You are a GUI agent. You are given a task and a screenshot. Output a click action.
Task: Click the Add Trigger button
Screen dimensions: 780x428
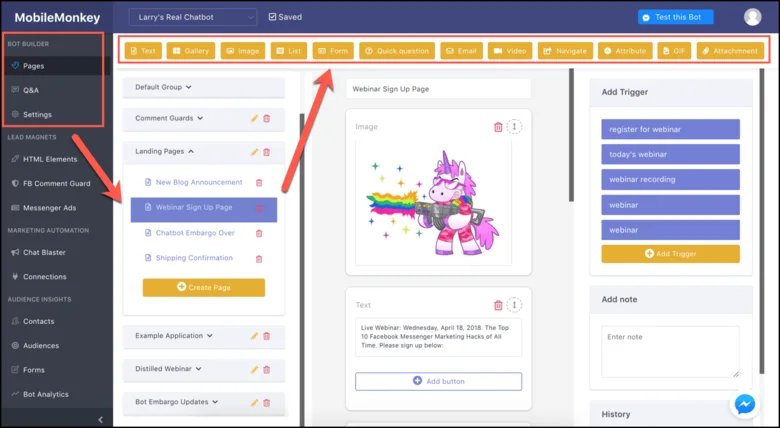671,254
